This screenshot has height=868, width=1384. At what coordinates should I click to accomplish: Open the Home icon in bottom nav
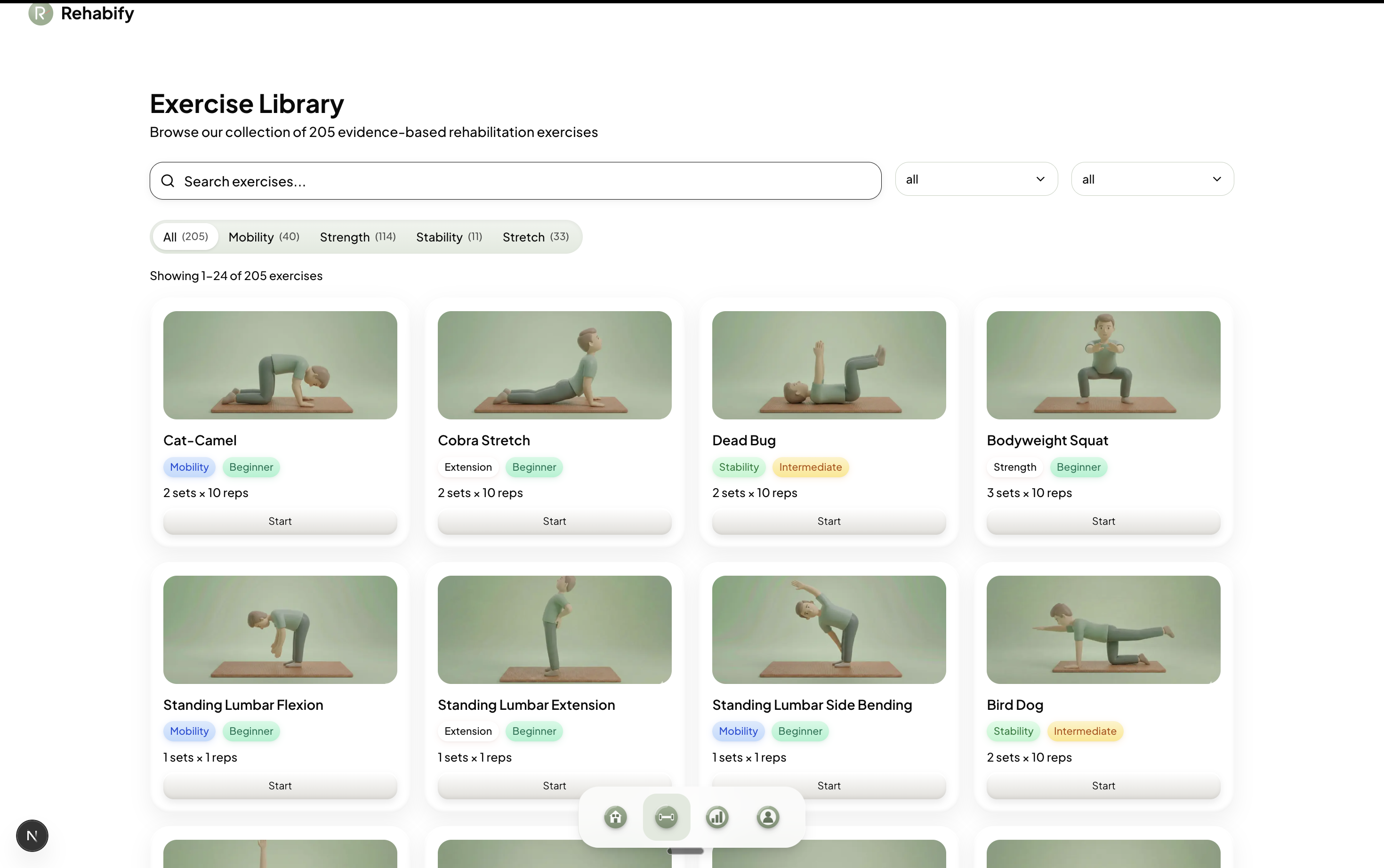(615, 817)
